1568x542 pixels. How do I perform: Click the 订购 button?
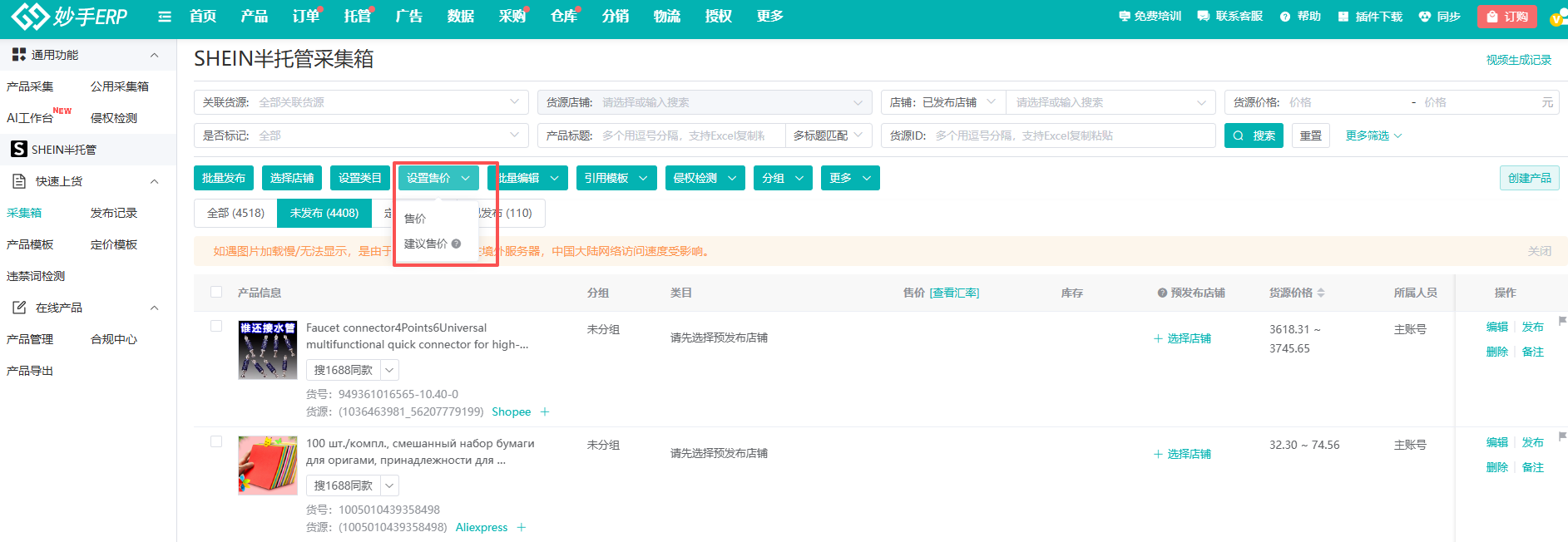tap(1506, 17)
